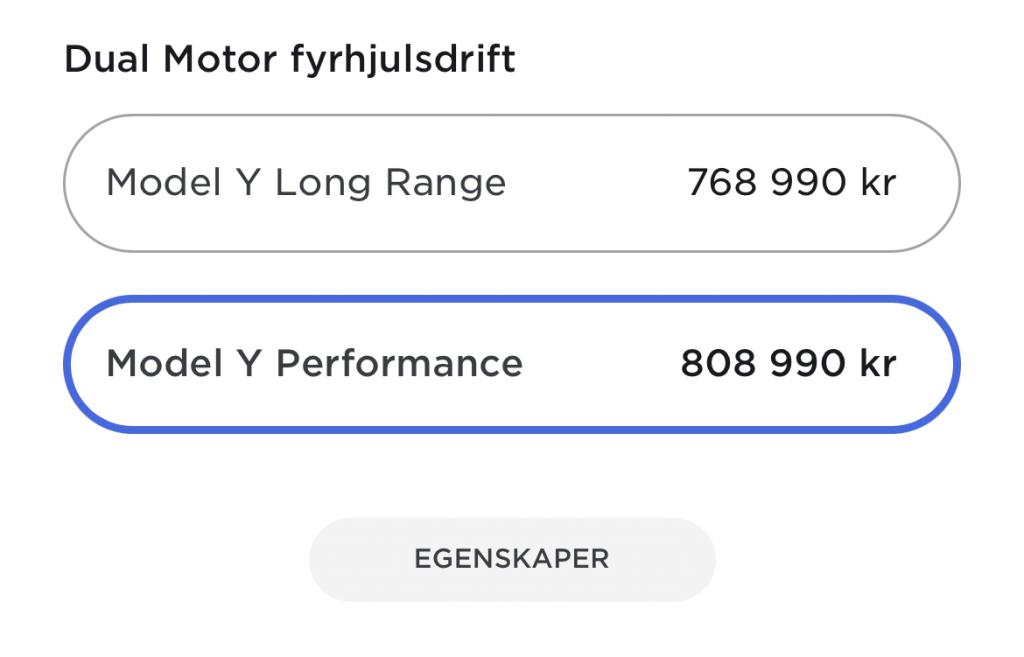Pick the more expensive Dual Motor variant
The image size is (1024, 657).
coord(511,363)
